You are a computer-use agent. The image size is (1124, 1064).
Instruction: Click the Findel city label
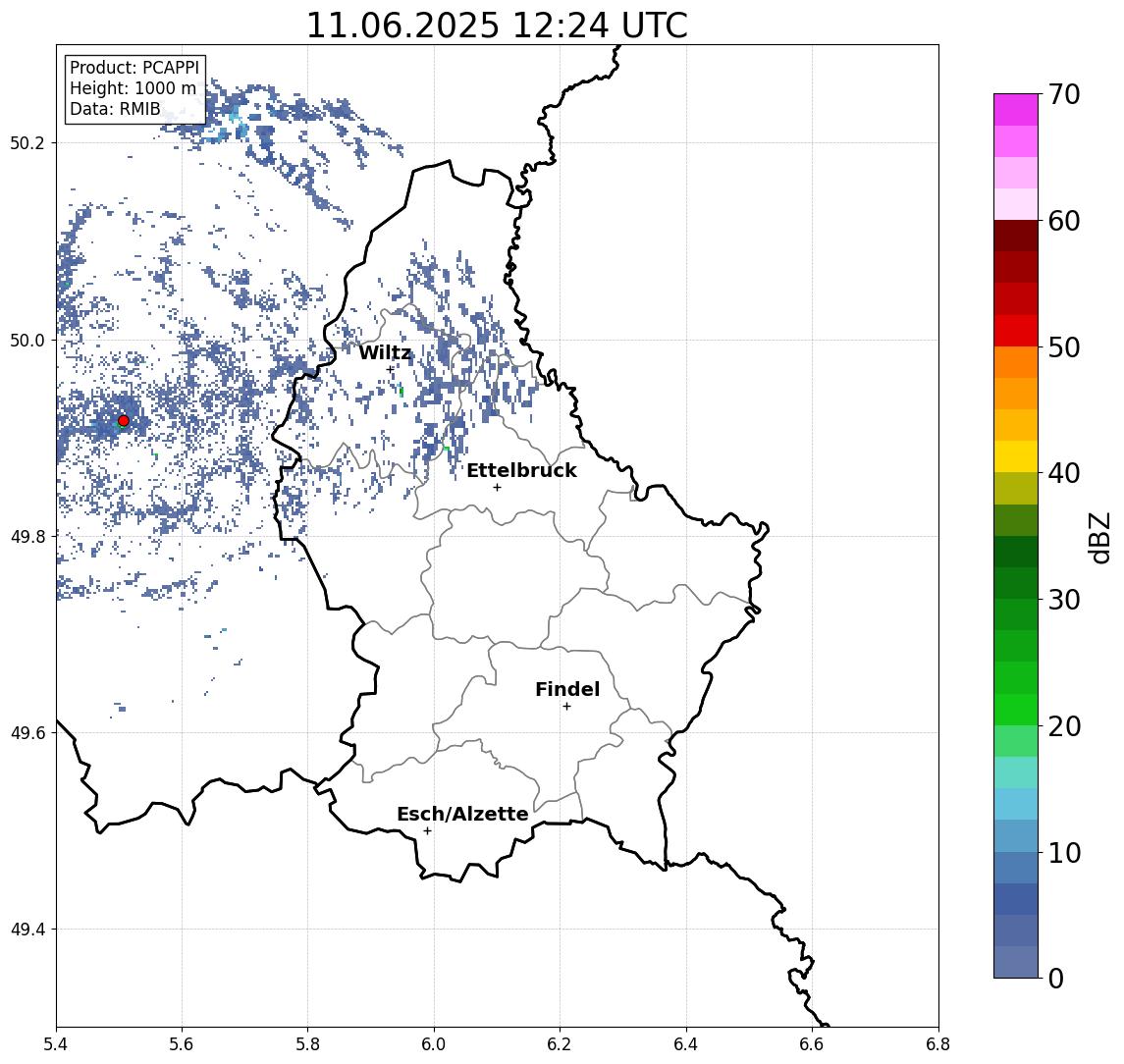[x=567, y=689]
